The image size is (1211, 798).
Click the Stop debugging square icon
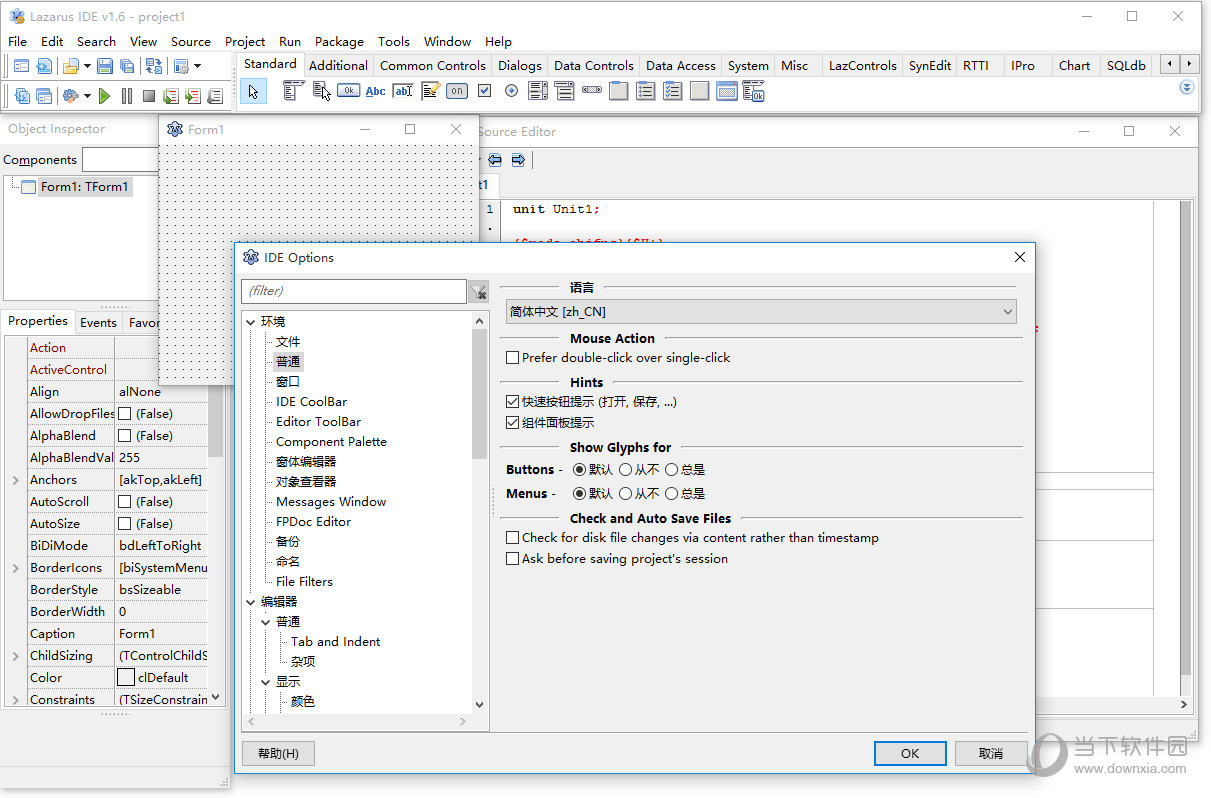pyautogui.click(x=148, y=96)
